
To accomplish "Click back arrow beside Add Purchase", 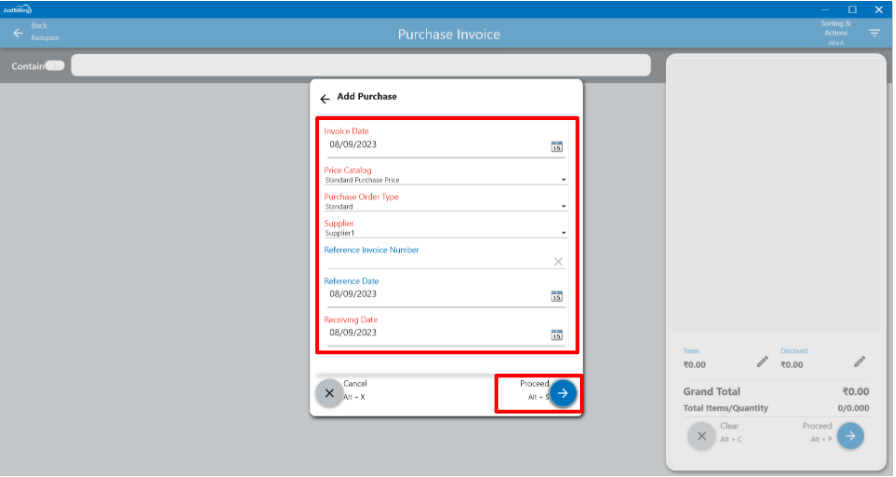I will coord(325,98).
